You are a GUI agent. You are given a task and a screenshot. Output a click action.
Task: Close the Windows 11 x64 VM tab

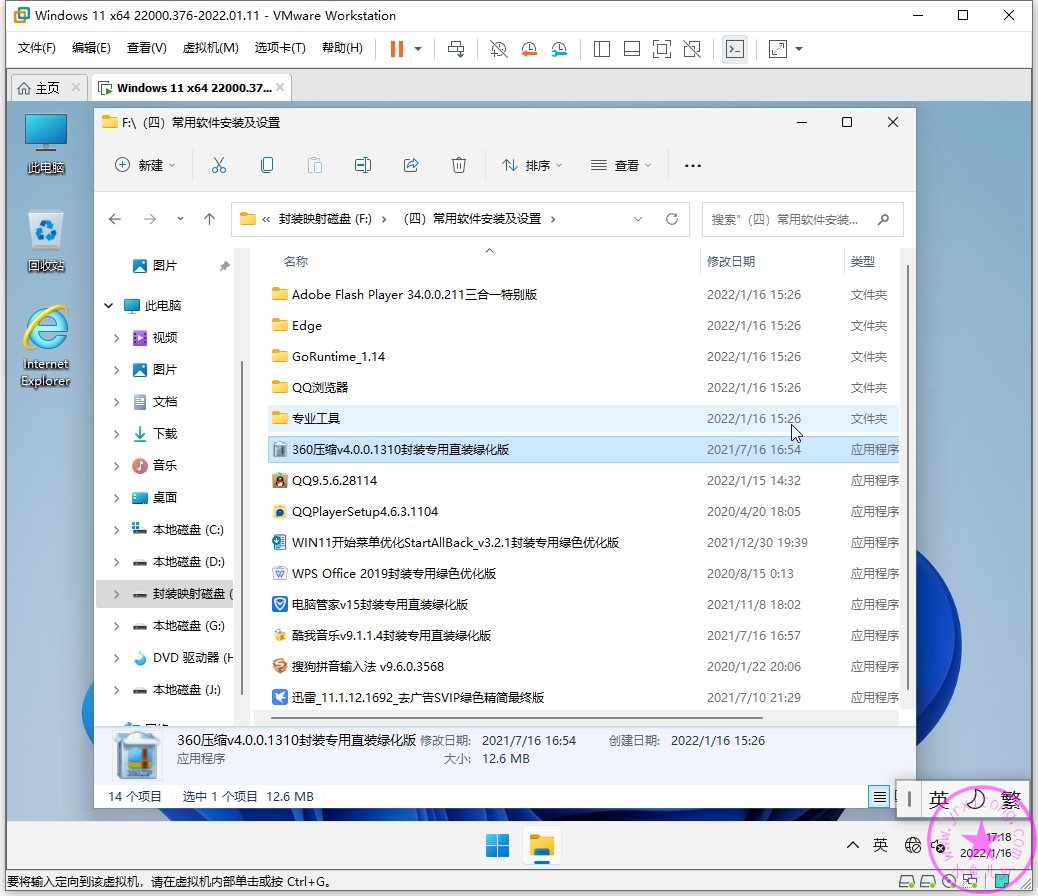(x=280, y=87)
